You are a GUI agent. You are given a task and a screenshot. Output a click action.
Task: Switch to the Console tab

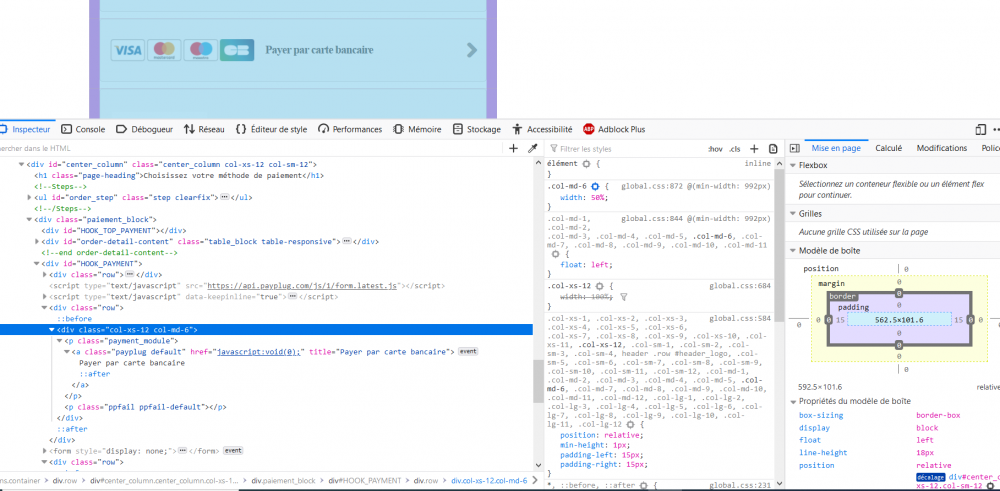tap(83, 129)
